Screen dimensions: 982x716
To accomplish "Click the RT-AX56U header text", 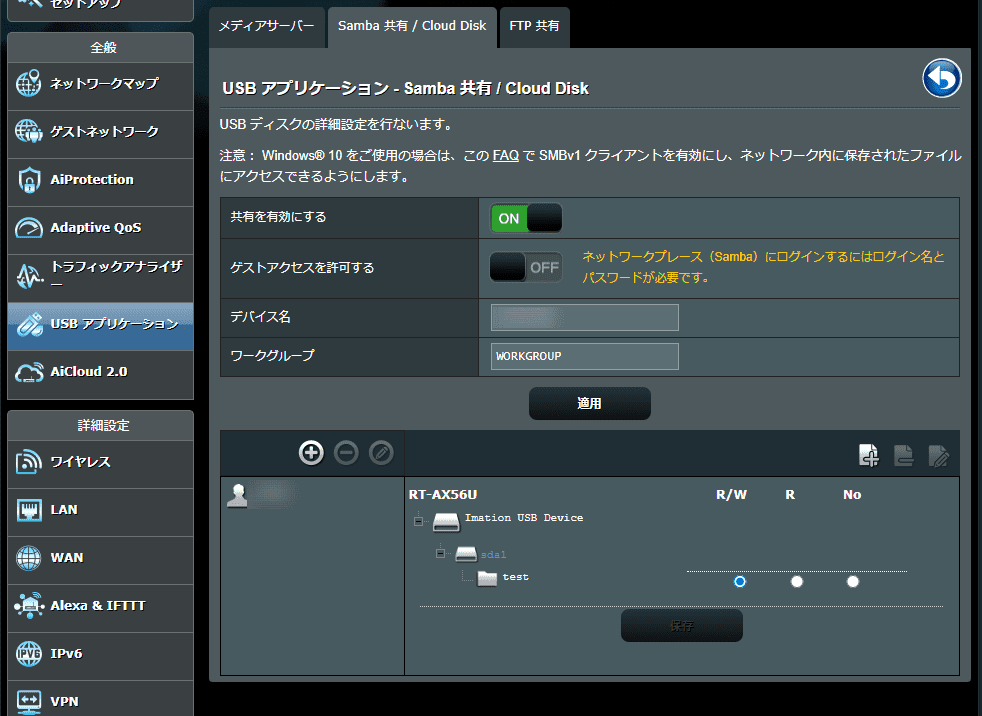I will coord(443,494).
